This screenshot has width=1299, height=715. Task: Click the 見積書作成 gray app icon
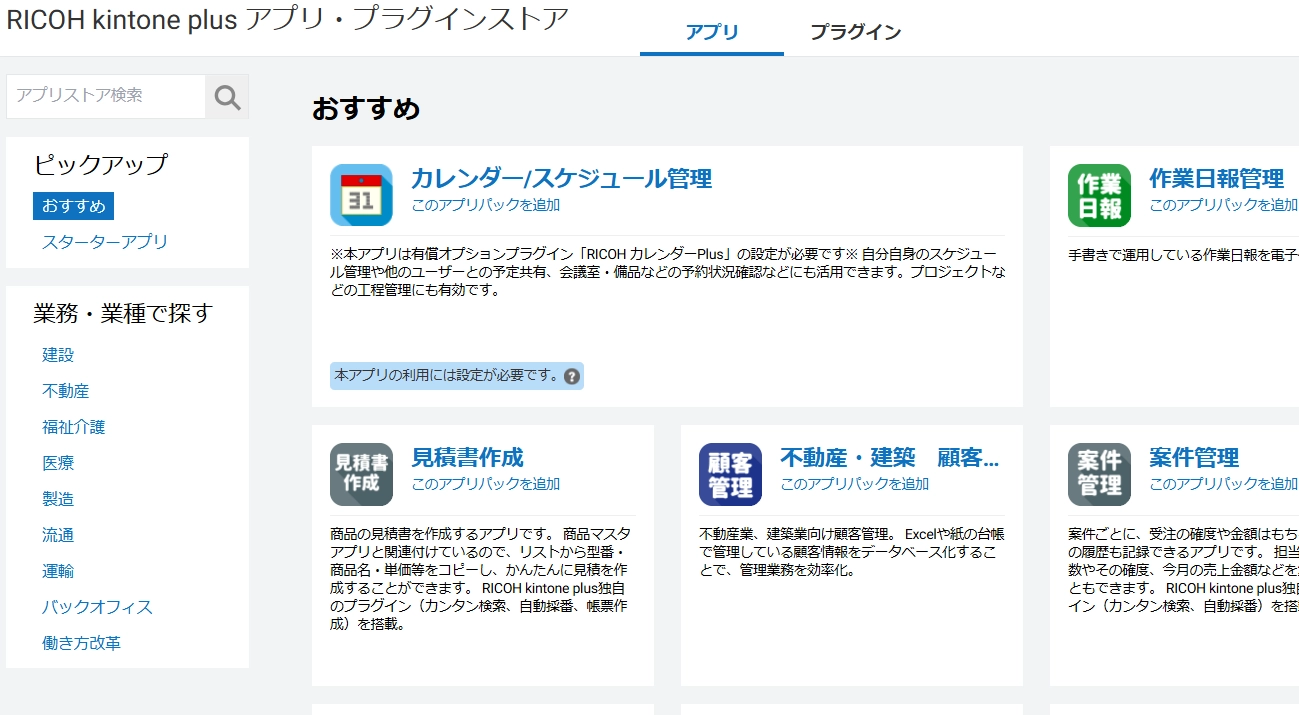pyautogui.click(x=361, y=474)
